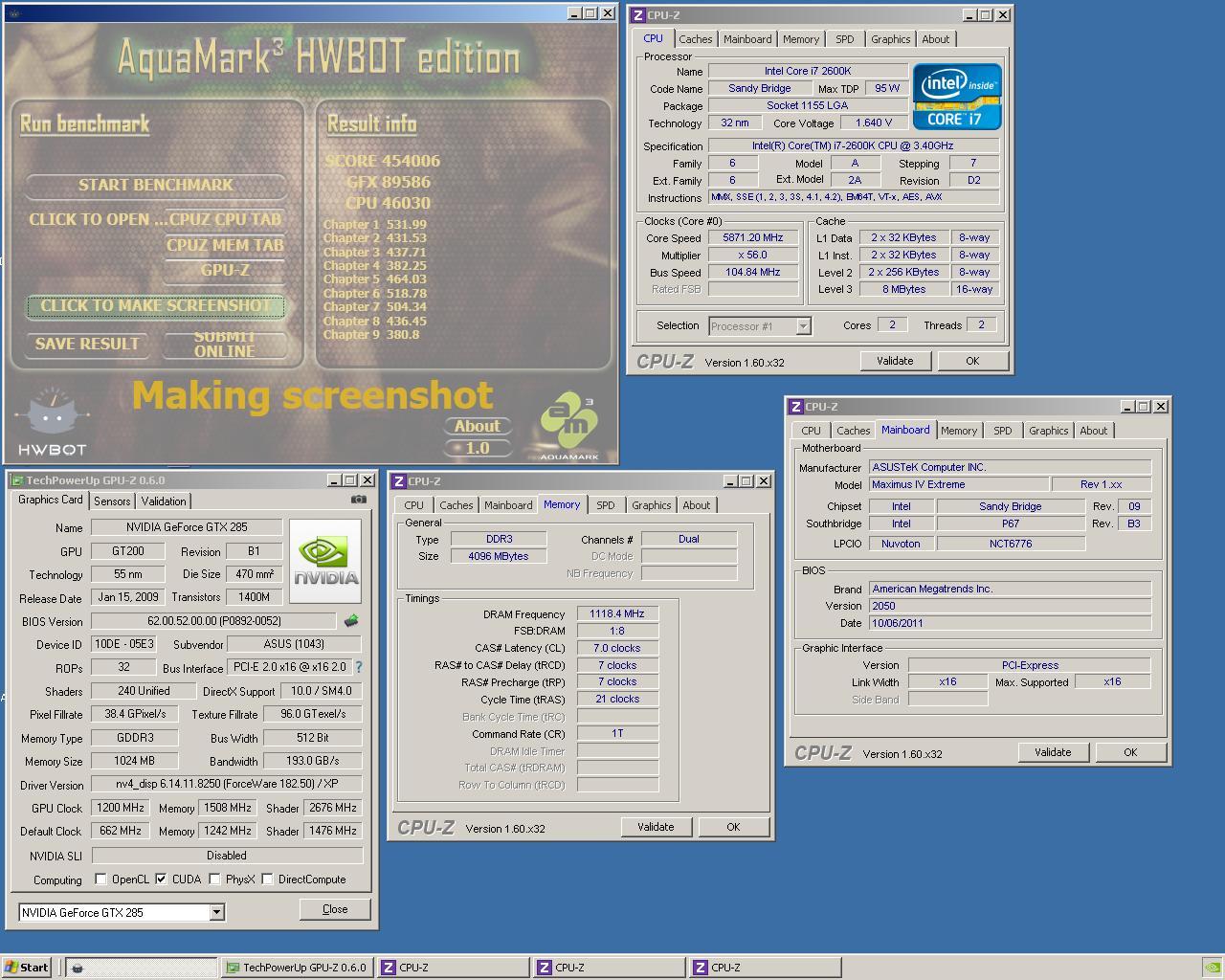The width and height of the screenshot is (1225, 980).
Task: Click the AquaMark green logo
Action: tap(568, 426)
